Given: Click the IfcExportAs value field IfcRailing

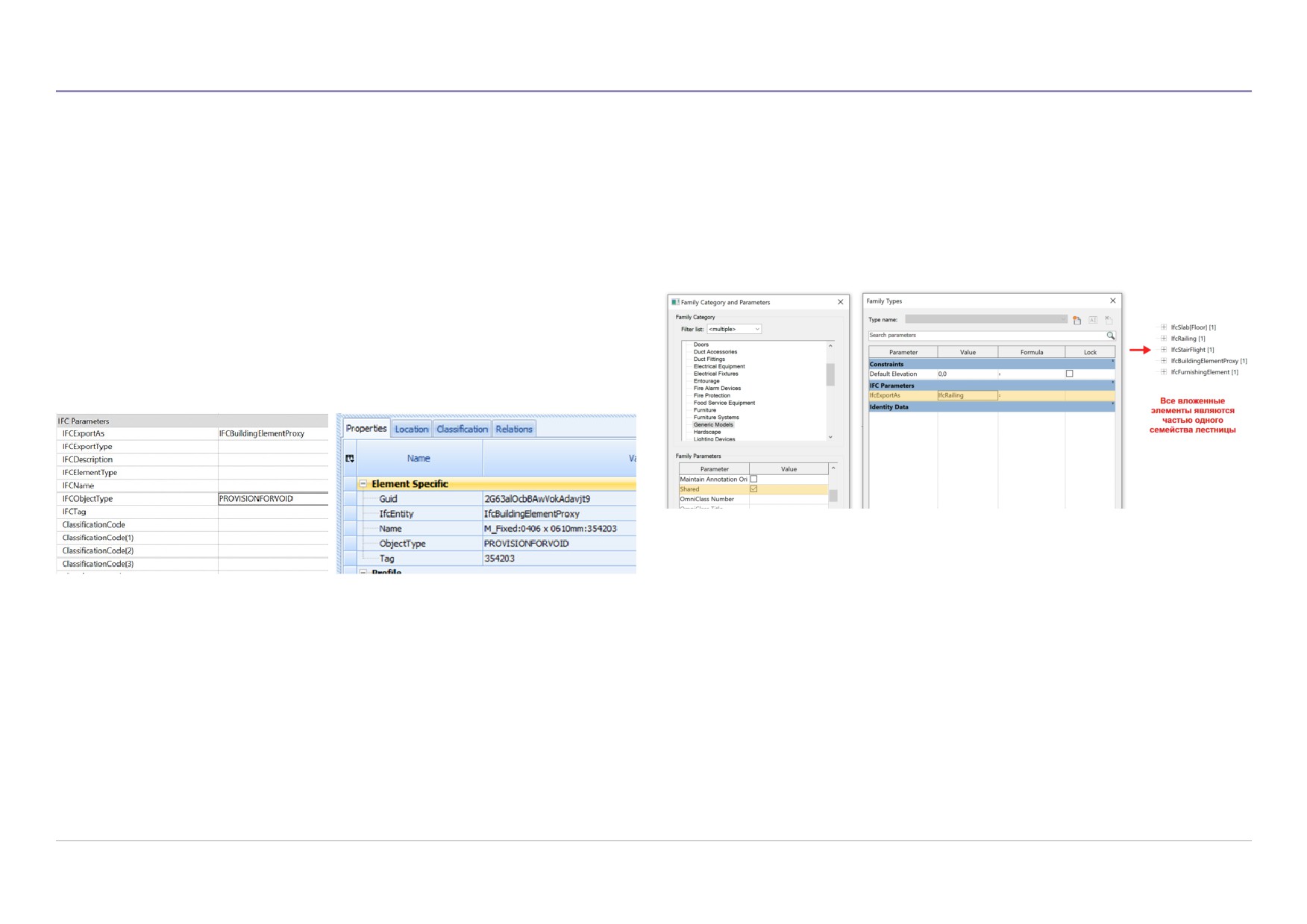Looking at the screenshot, I should [x=968, y=396].
